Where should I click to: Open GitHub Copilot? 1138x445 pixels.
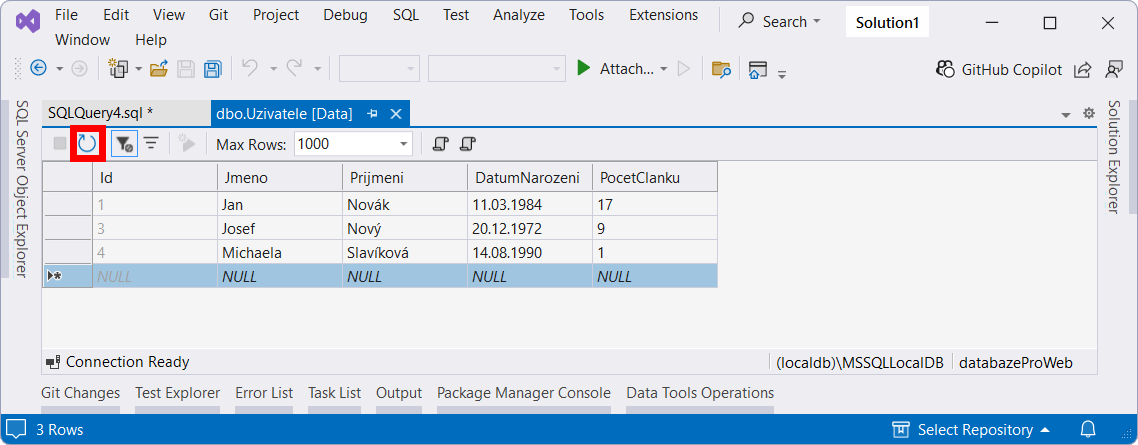click(999, 69)
